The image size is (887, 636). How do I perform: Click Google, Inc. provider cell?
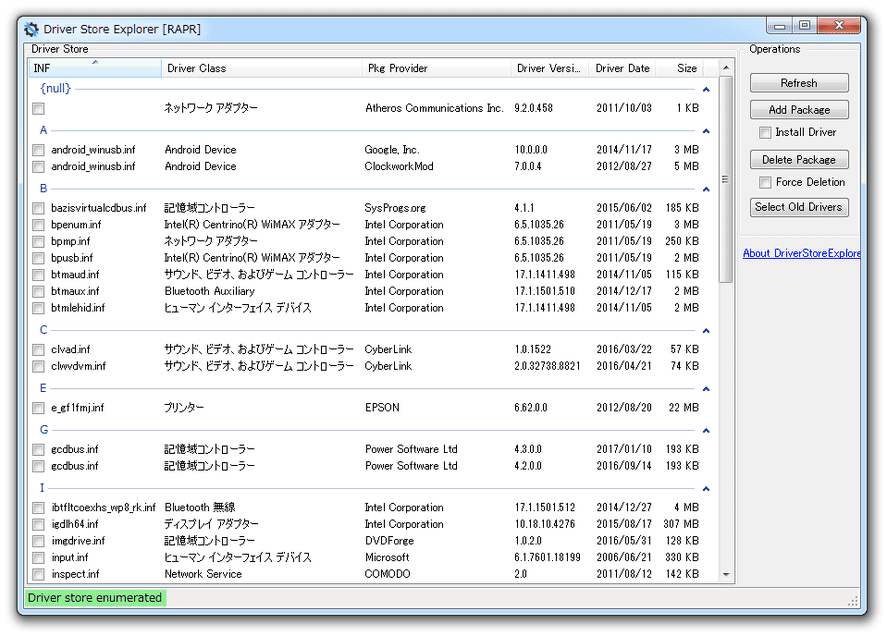[391, 150]
